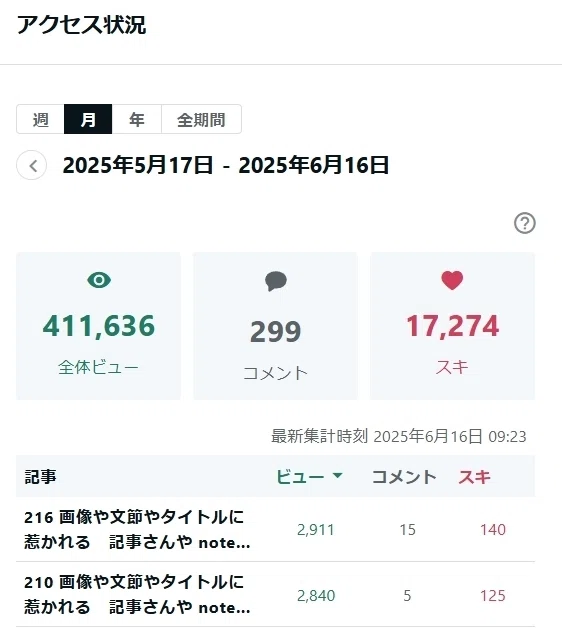Show the 全期間 tab

(x=201, y=119)
